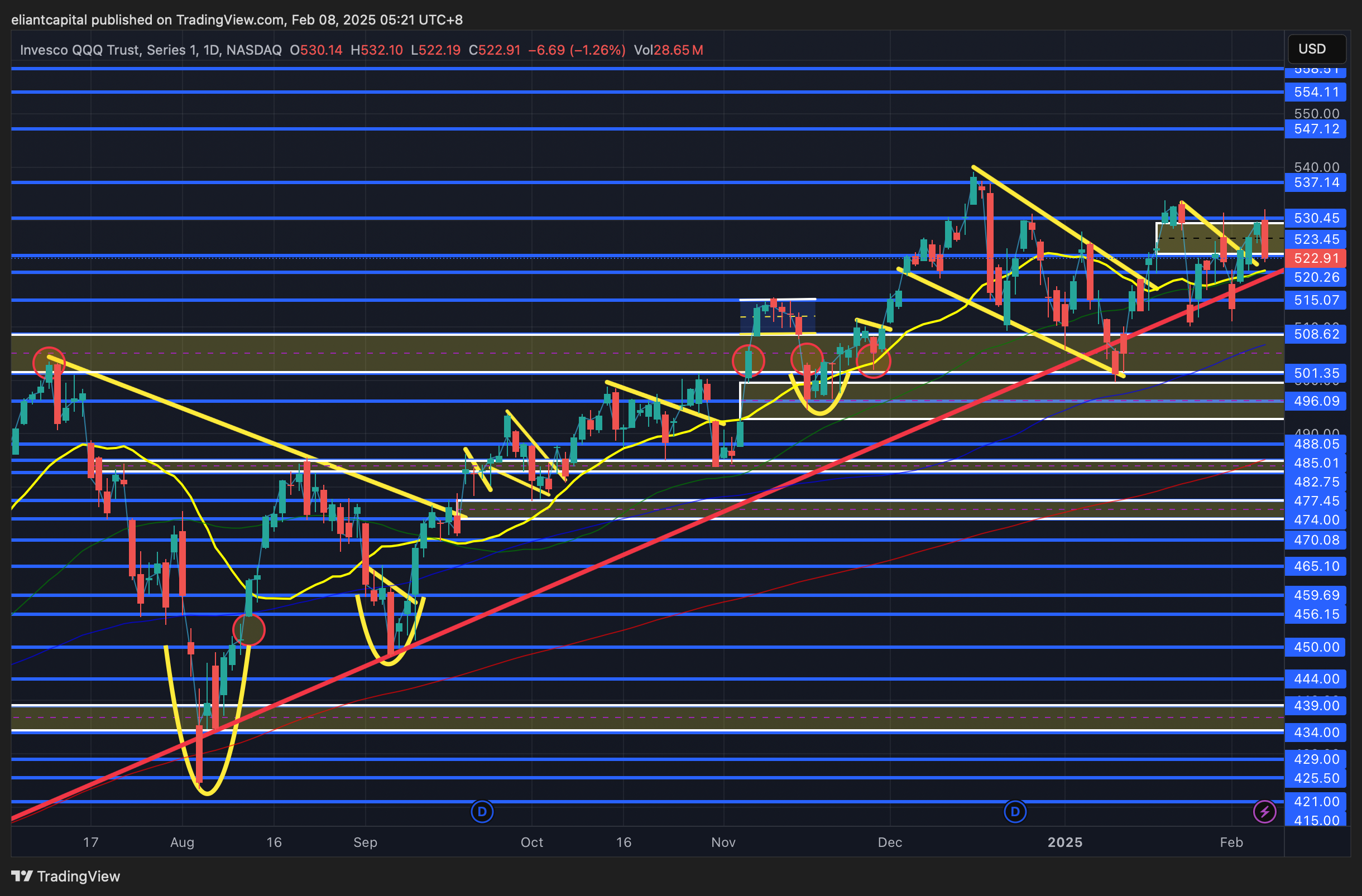Viewport: 1362px width, 896px height.
Task: Click the first dividend D marker near October
Action: click(x=482, y=811)
